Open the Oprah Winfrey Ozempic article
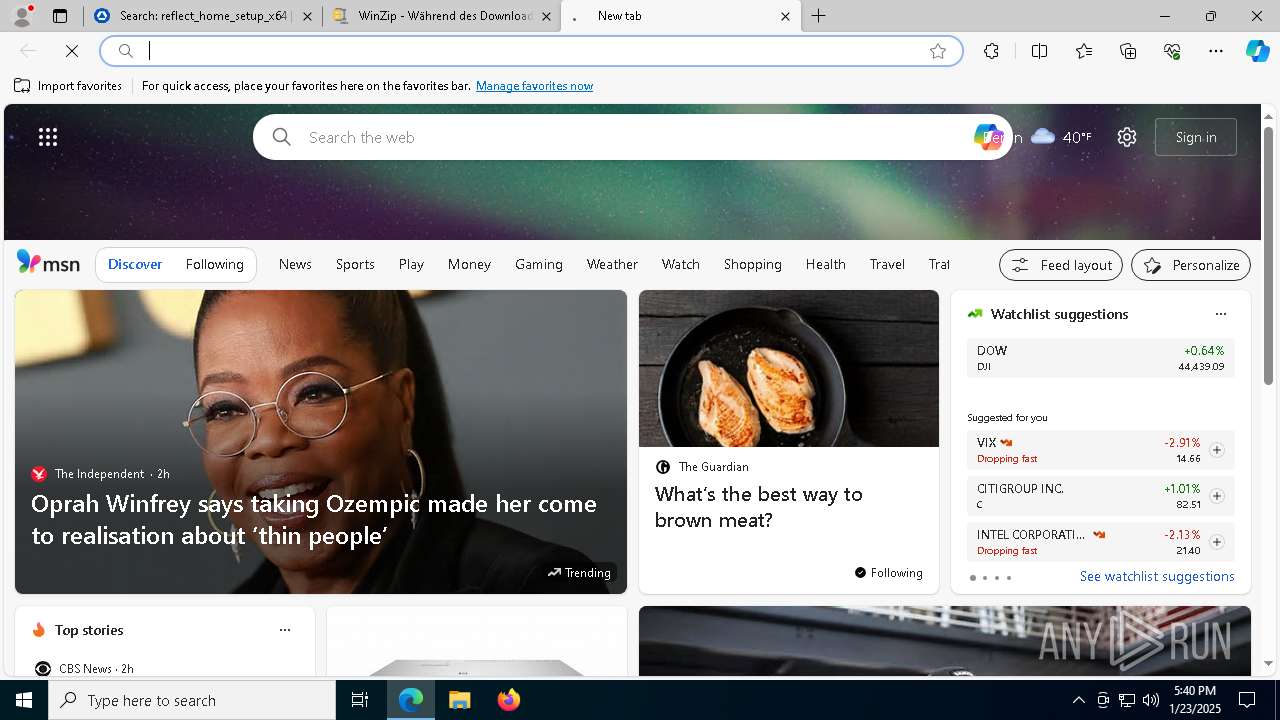 coord(314,519)
